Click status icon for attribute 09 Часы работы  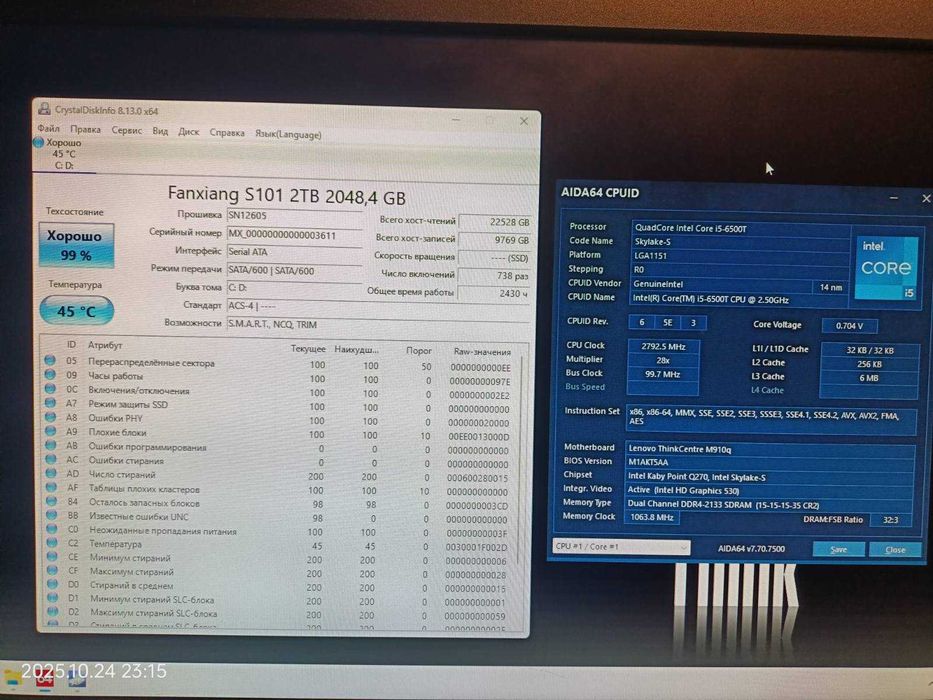click(50, 375)
